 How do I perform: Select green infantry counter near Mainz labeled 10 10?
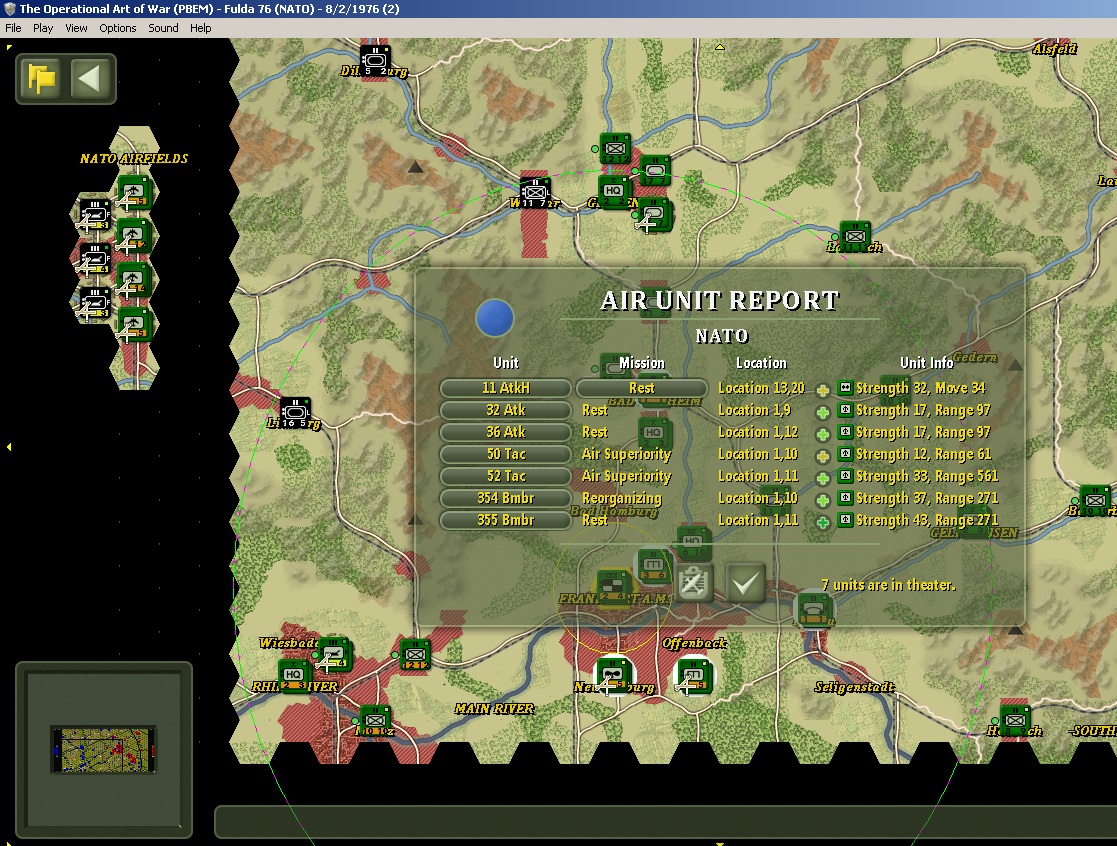point(375,720)
